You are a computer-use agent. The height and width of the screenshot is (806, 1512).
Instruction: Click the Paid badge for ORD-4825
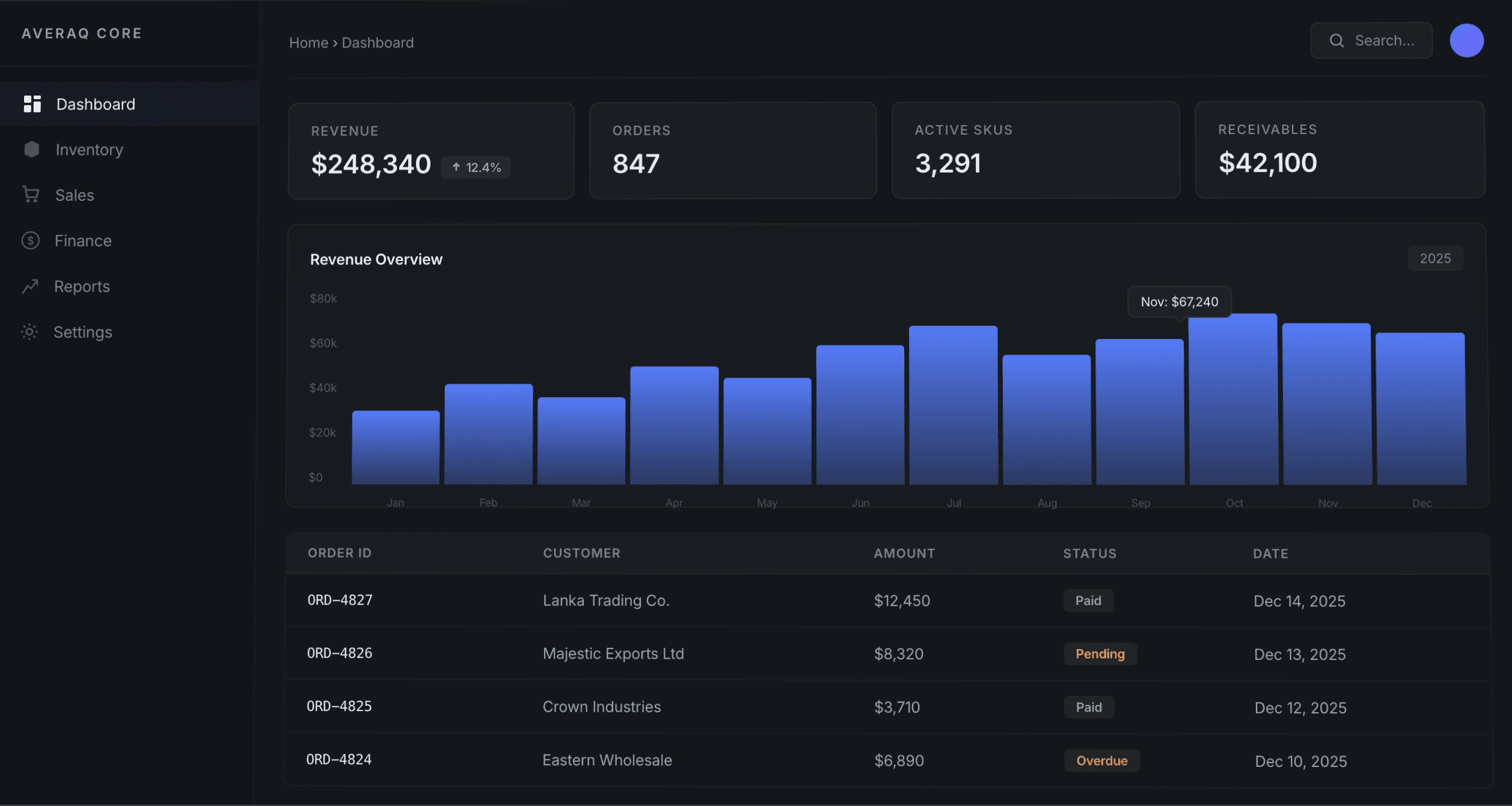pyautogui.click(x=1089, y=707)
